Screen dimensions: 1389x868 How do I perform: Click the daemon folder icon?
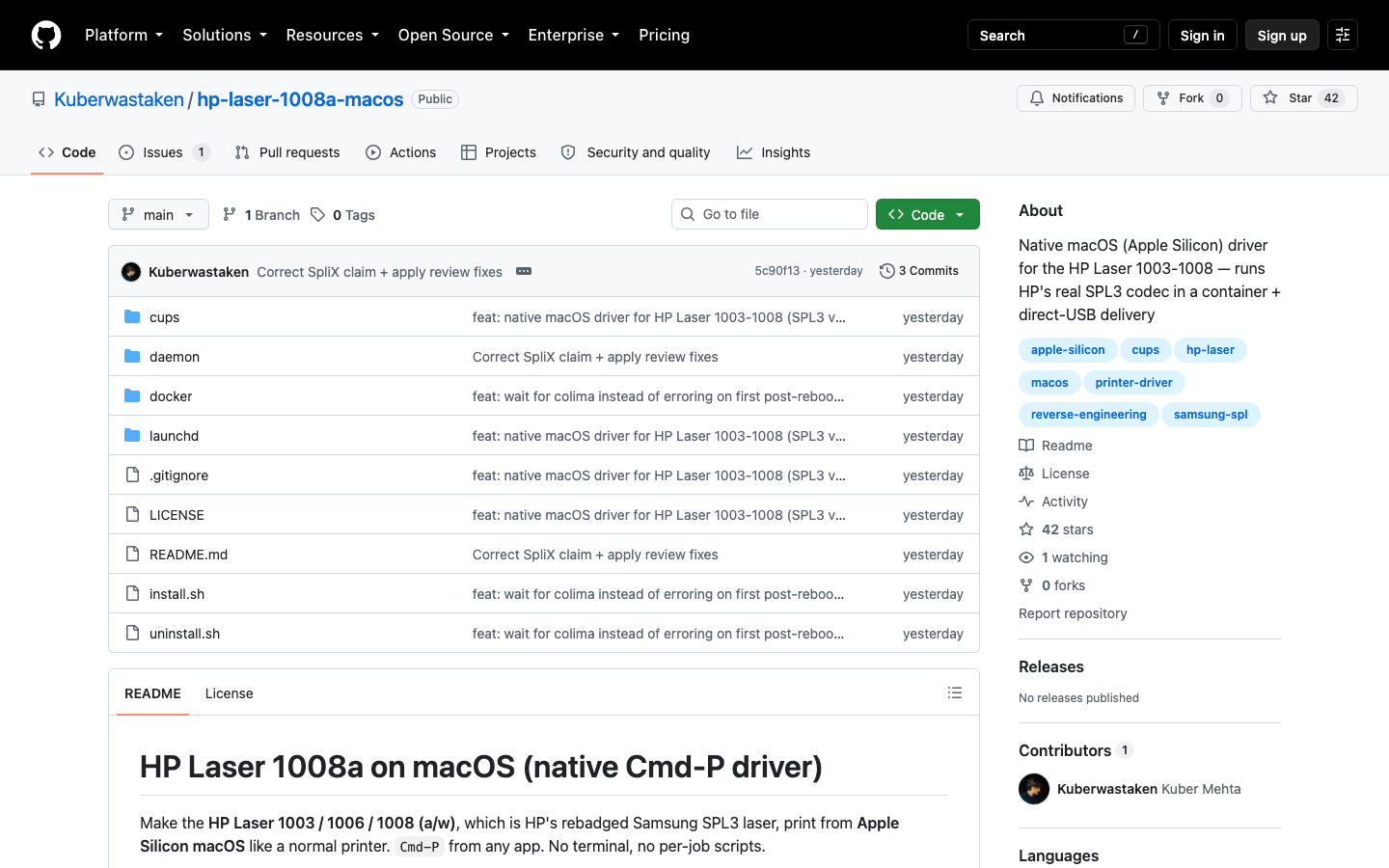pos(132,356)
